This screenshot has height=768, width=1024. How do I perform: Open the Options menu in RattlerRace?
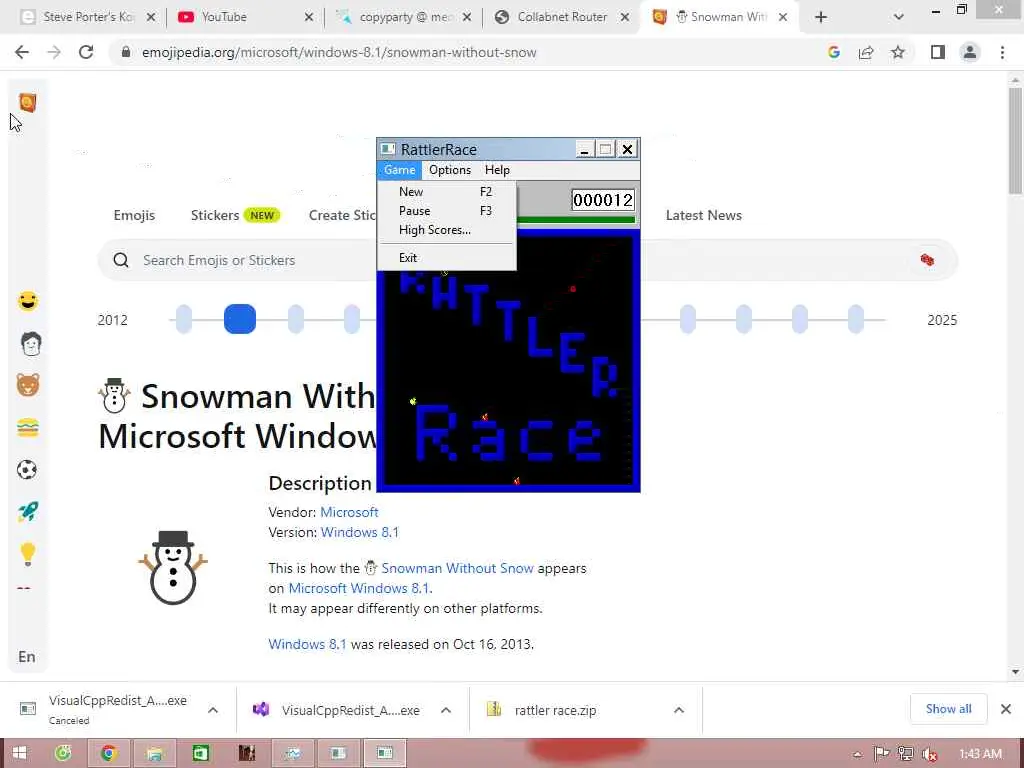click(x=449, y=170)
